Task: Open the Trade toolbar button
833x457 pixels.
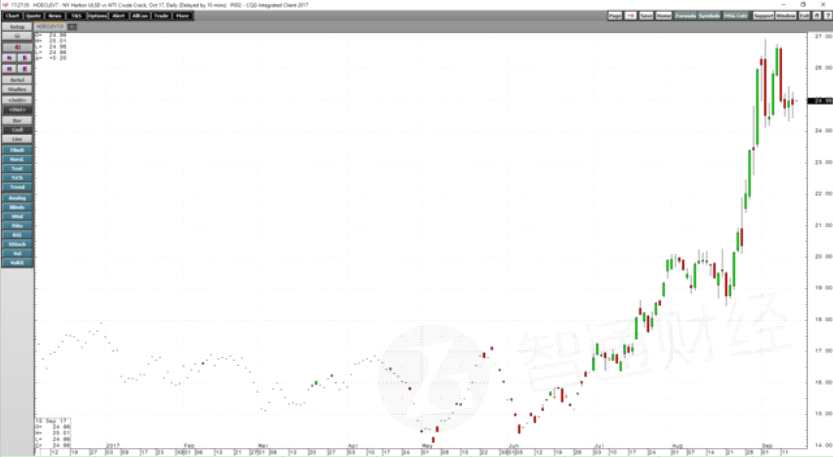Action: (161, 16)
